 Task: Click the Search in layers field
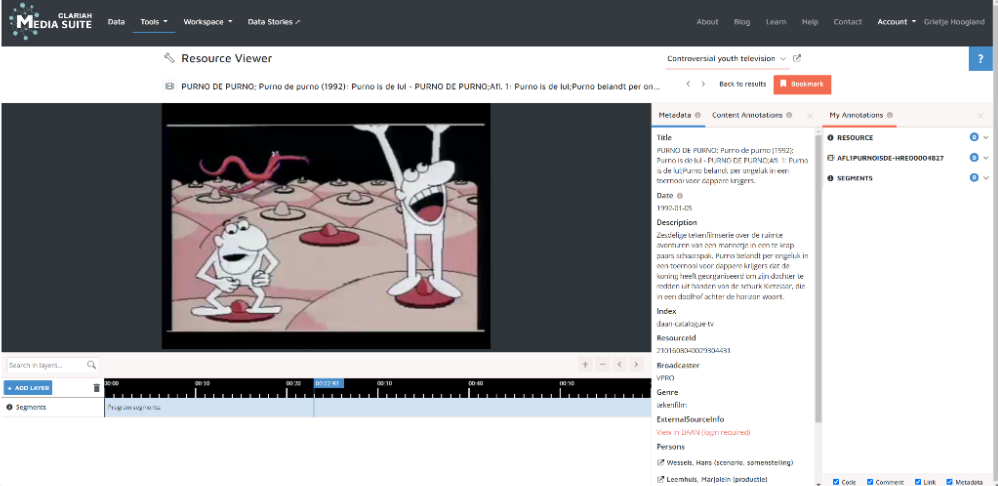click(46, 365)
